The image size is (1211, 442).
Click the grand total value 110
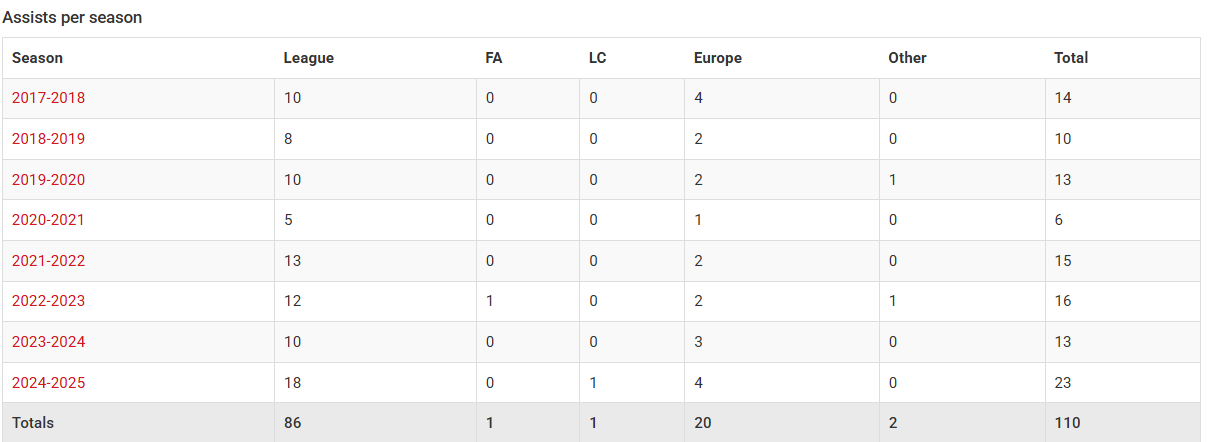(1067, 423)
